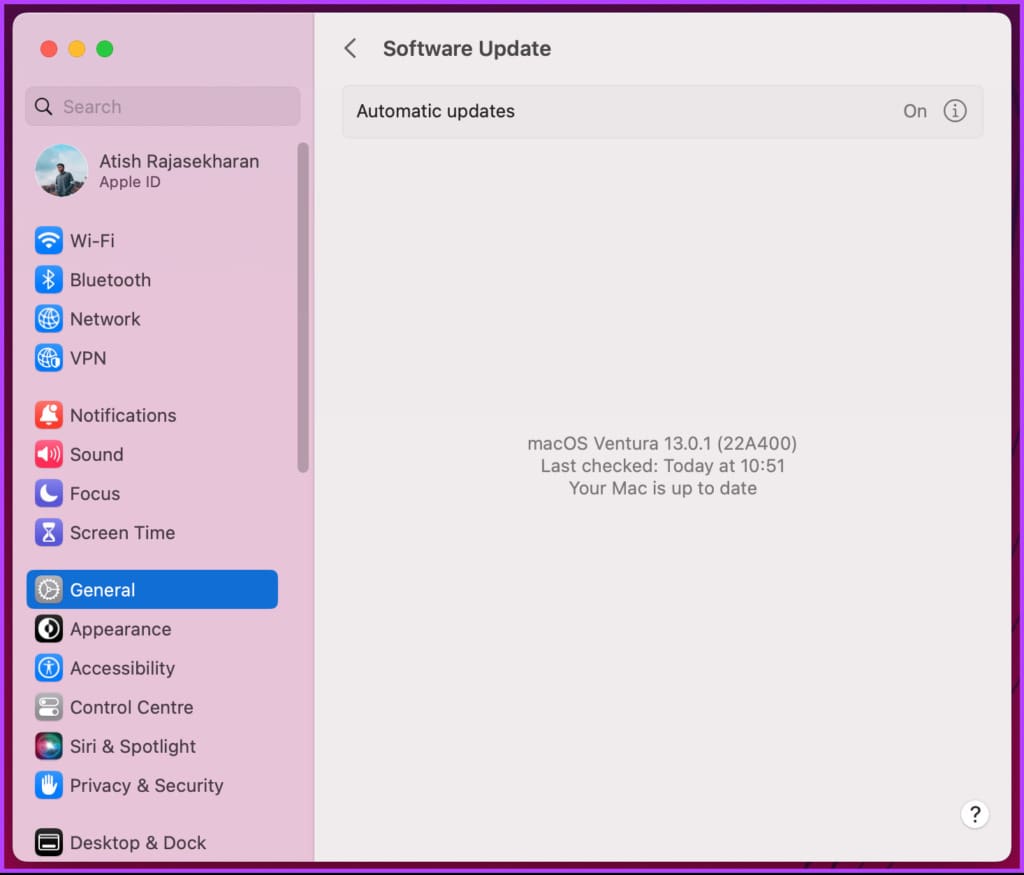Click the Sound speaker icon
This screenshot has height=875, width=1024.
coord(48,454)
